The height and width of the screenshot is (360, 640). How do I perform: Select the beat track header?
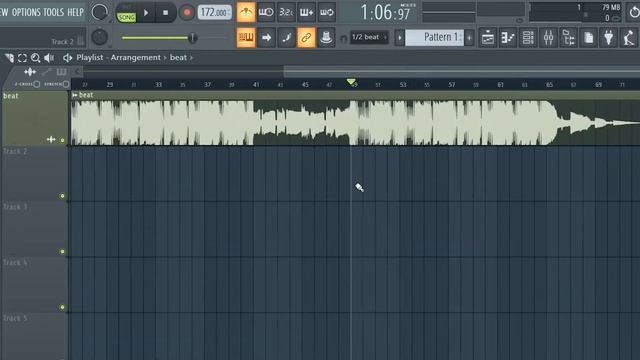(x=34, y=118)
